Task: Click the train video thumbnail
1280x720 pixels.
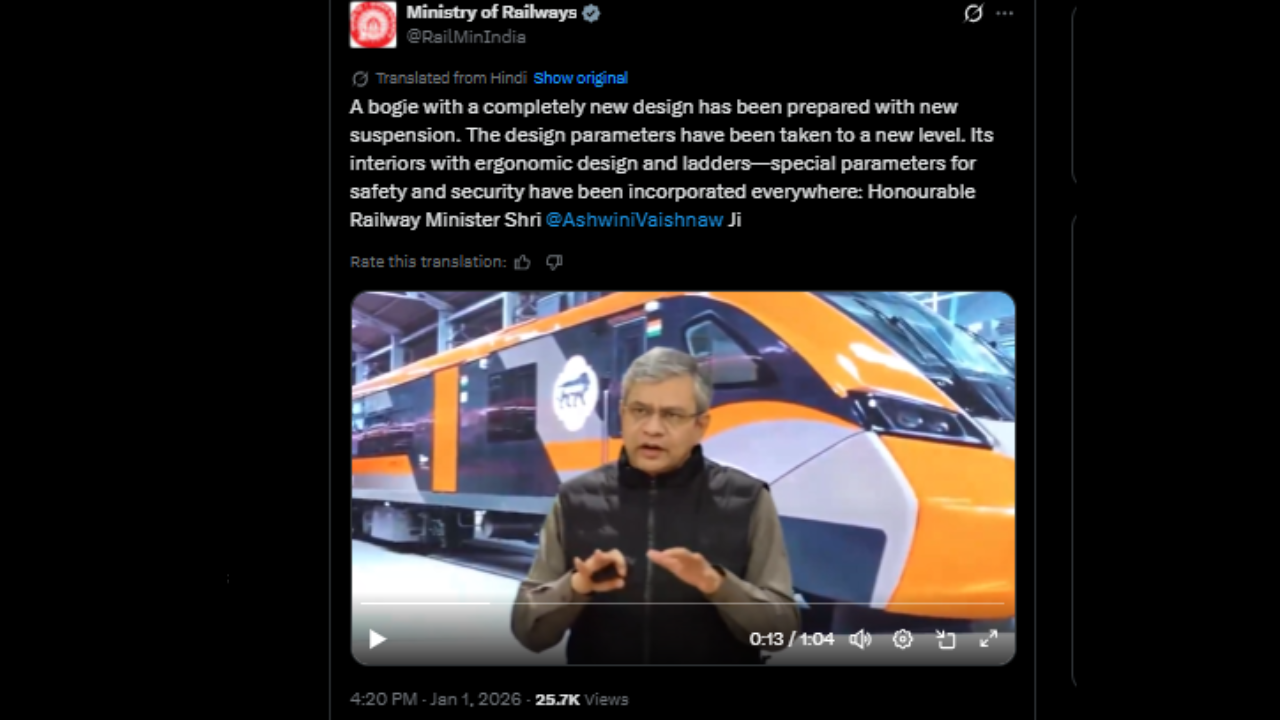Action: [683, 478]
